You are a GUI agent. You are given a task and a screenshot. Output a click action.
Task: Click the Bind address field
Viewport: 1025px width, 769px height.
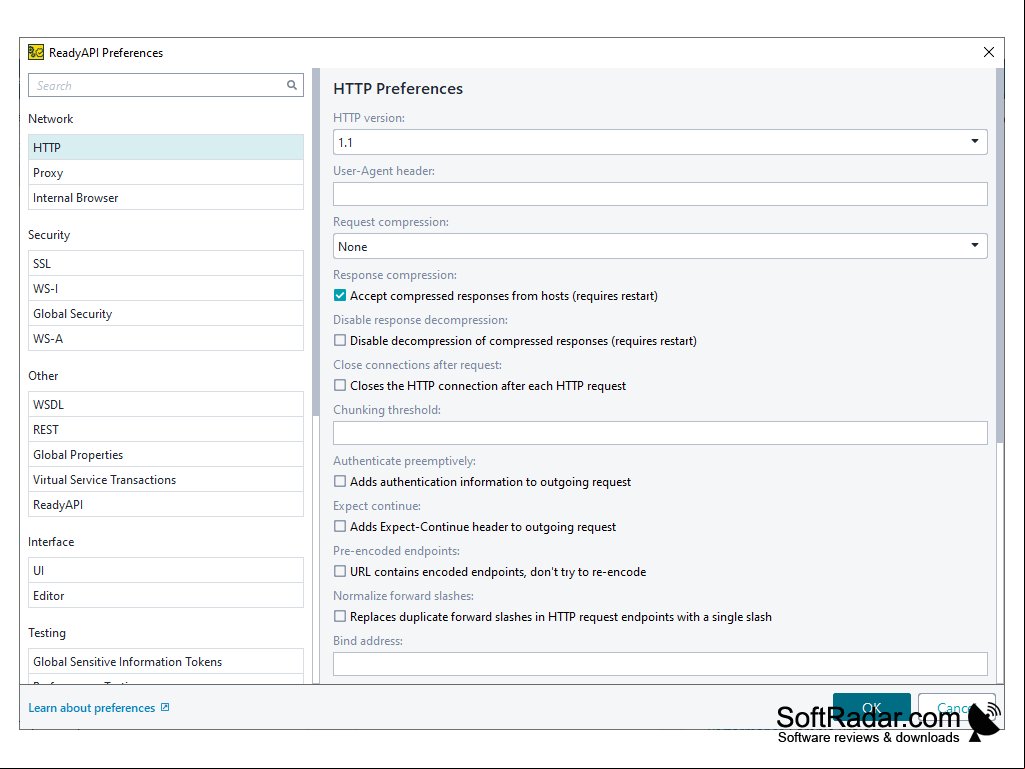[660, 664]
